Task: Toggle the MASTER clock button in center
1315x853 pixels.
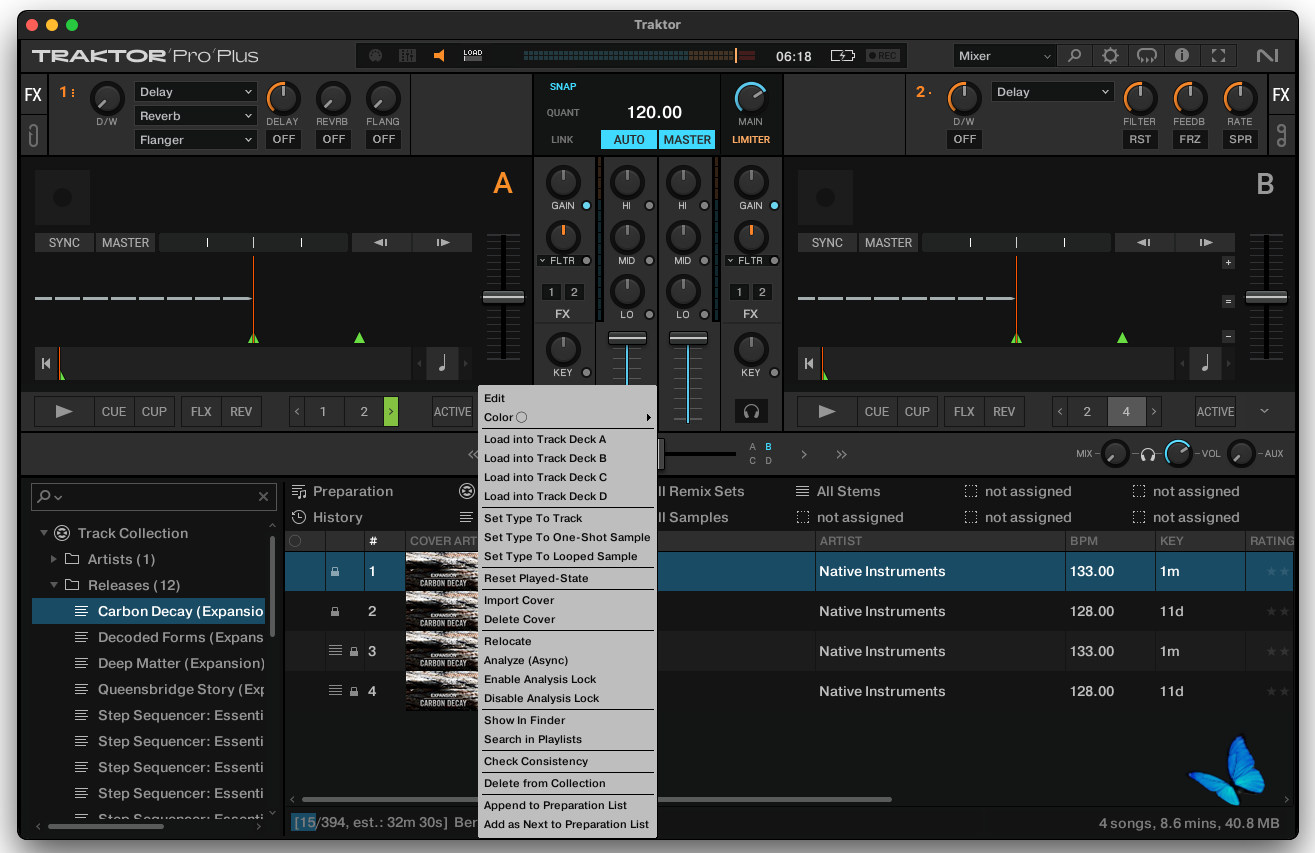Action: (687, 140)
